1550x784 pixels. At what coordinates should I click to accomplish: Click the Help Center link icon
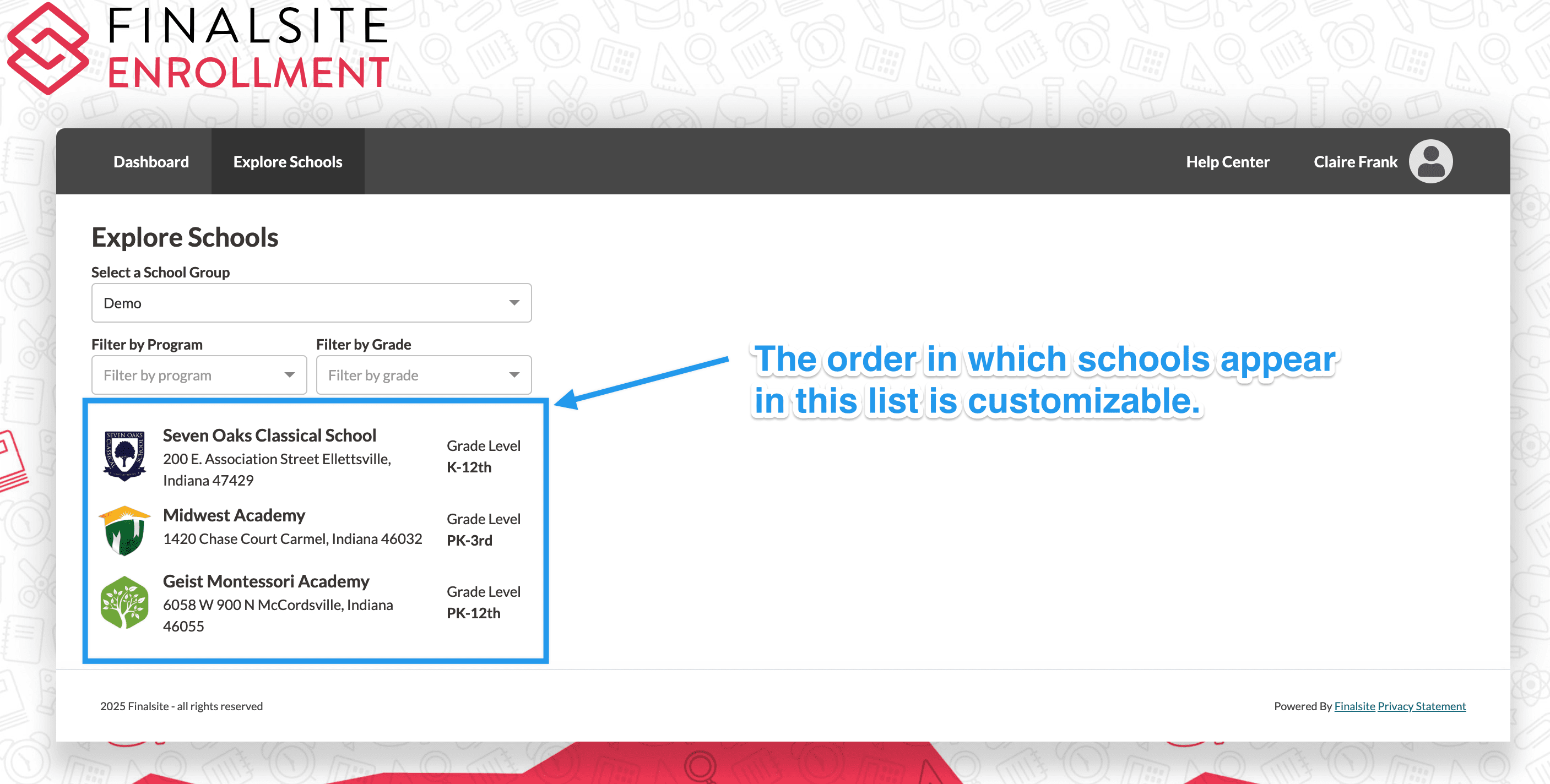point(1228,161)
